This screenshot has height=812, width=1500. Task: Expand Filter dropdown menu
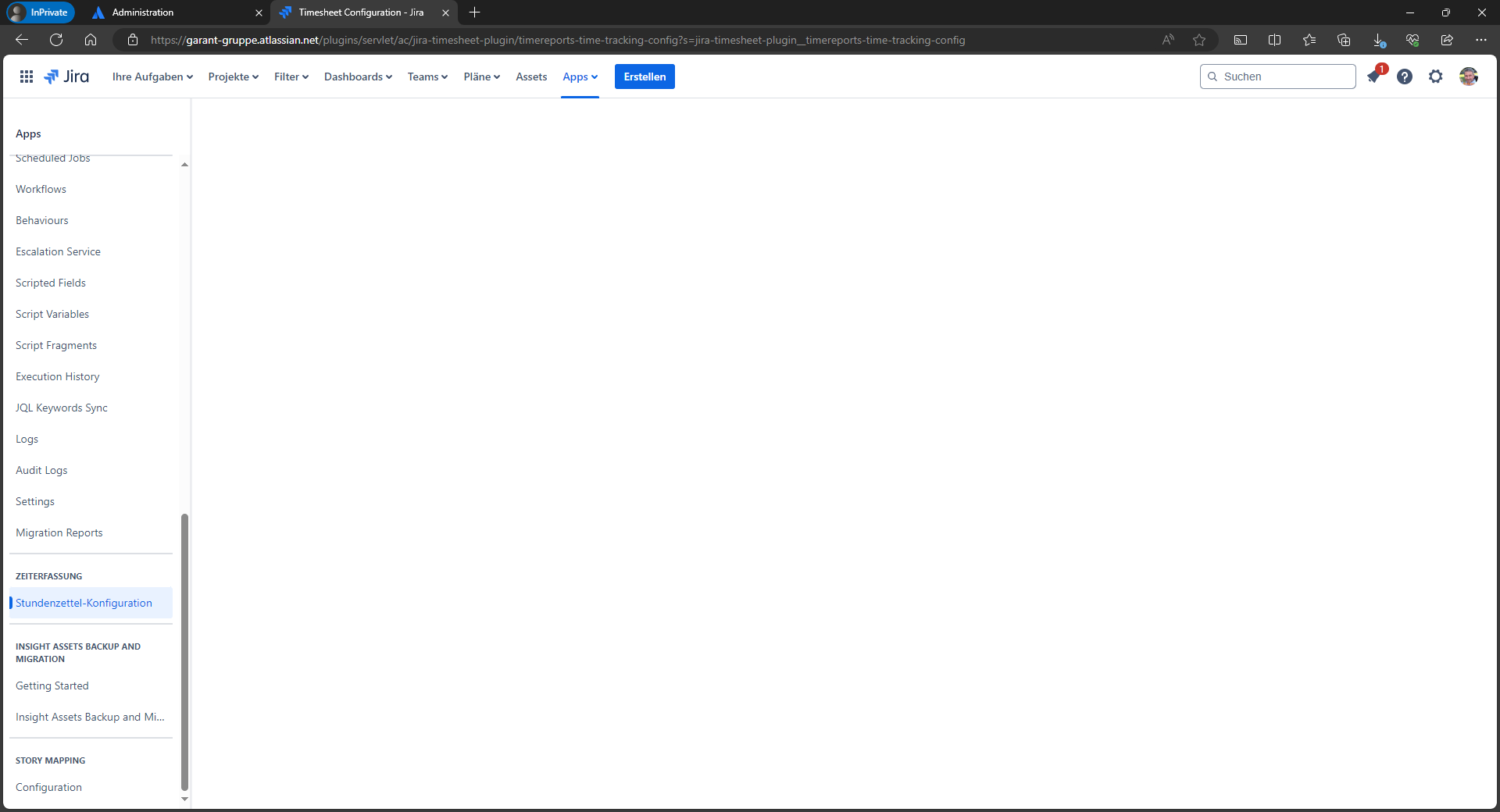point(291,77)
